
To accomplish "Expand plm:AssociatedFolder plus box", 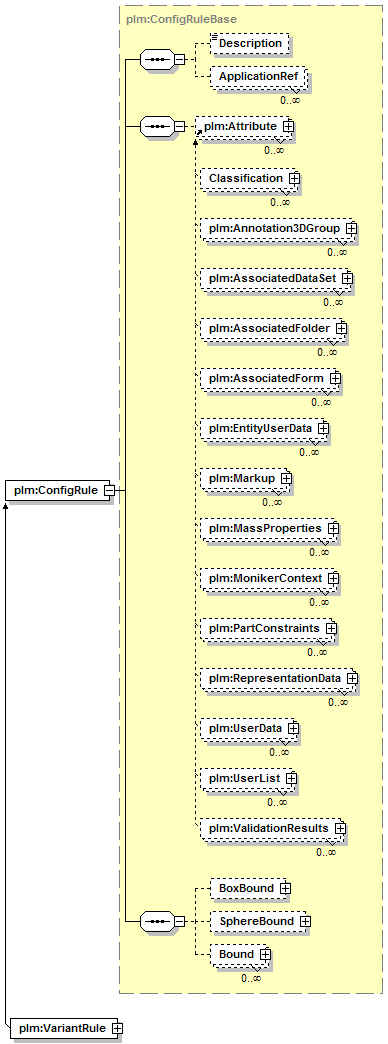I will (x=341, y=328).
